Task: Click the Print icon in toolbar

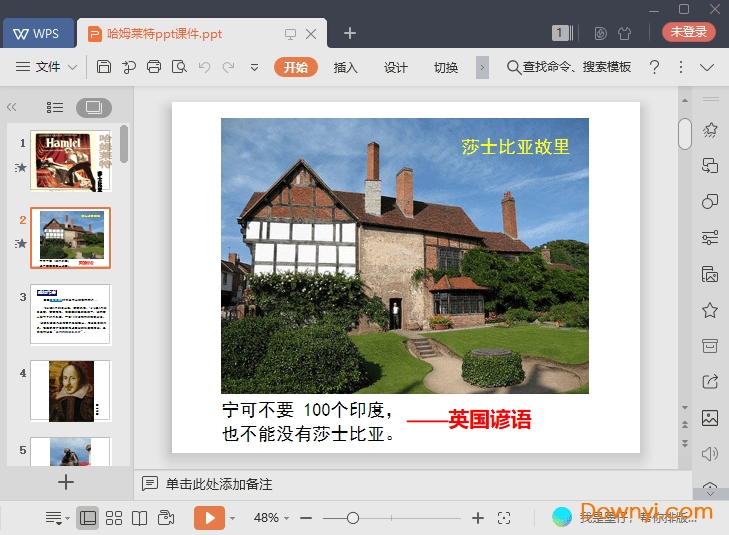Action: point(154,67)
